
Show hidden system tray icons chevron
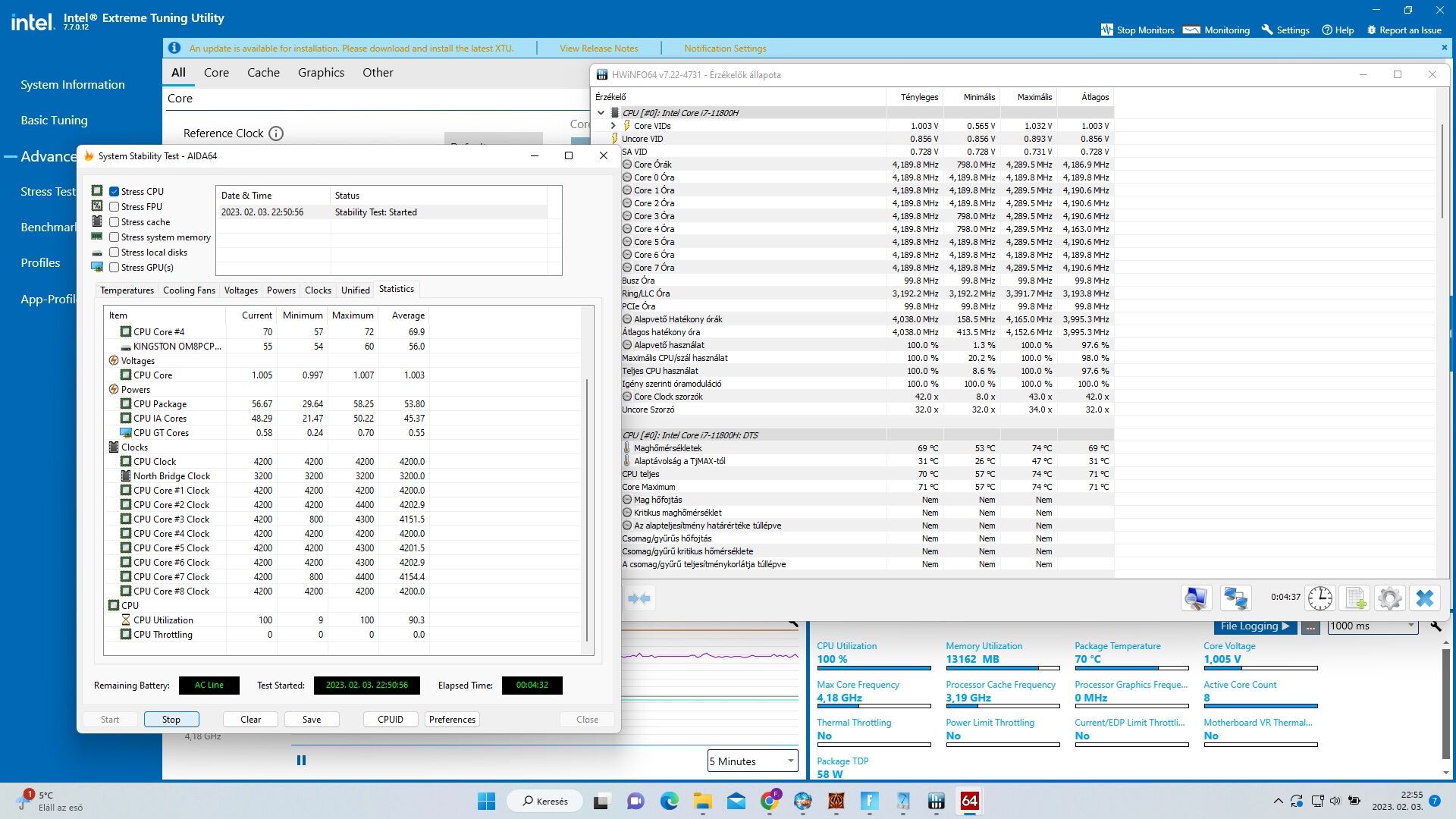coord(1279,801)
